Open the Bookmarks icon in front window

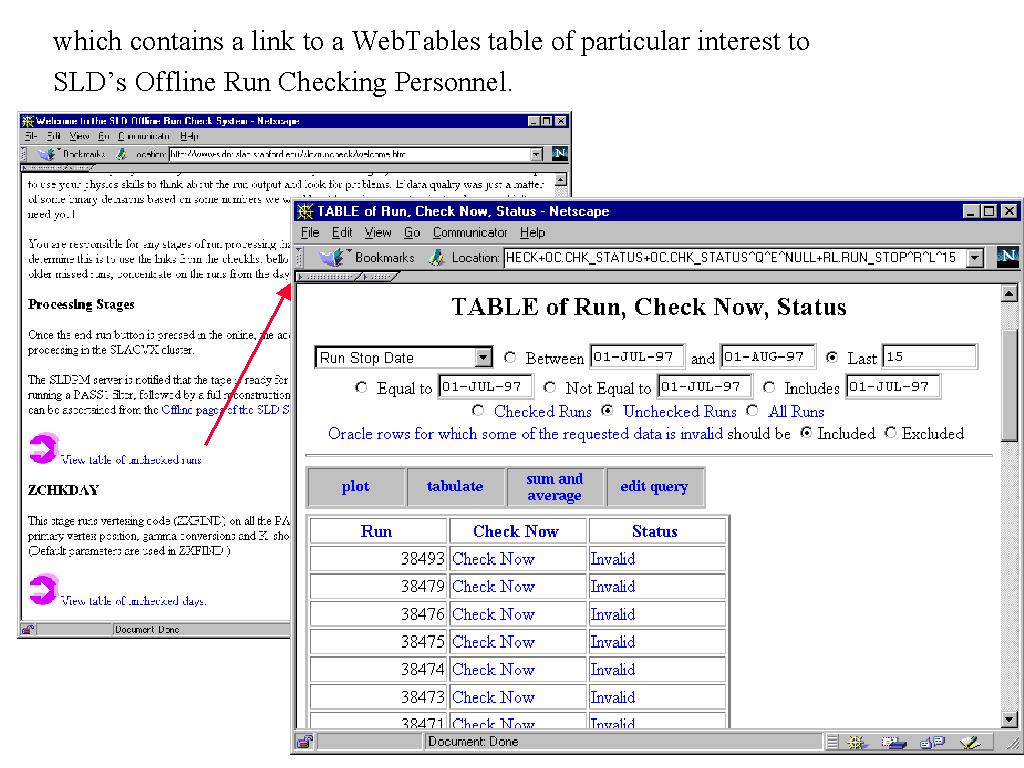331,257
